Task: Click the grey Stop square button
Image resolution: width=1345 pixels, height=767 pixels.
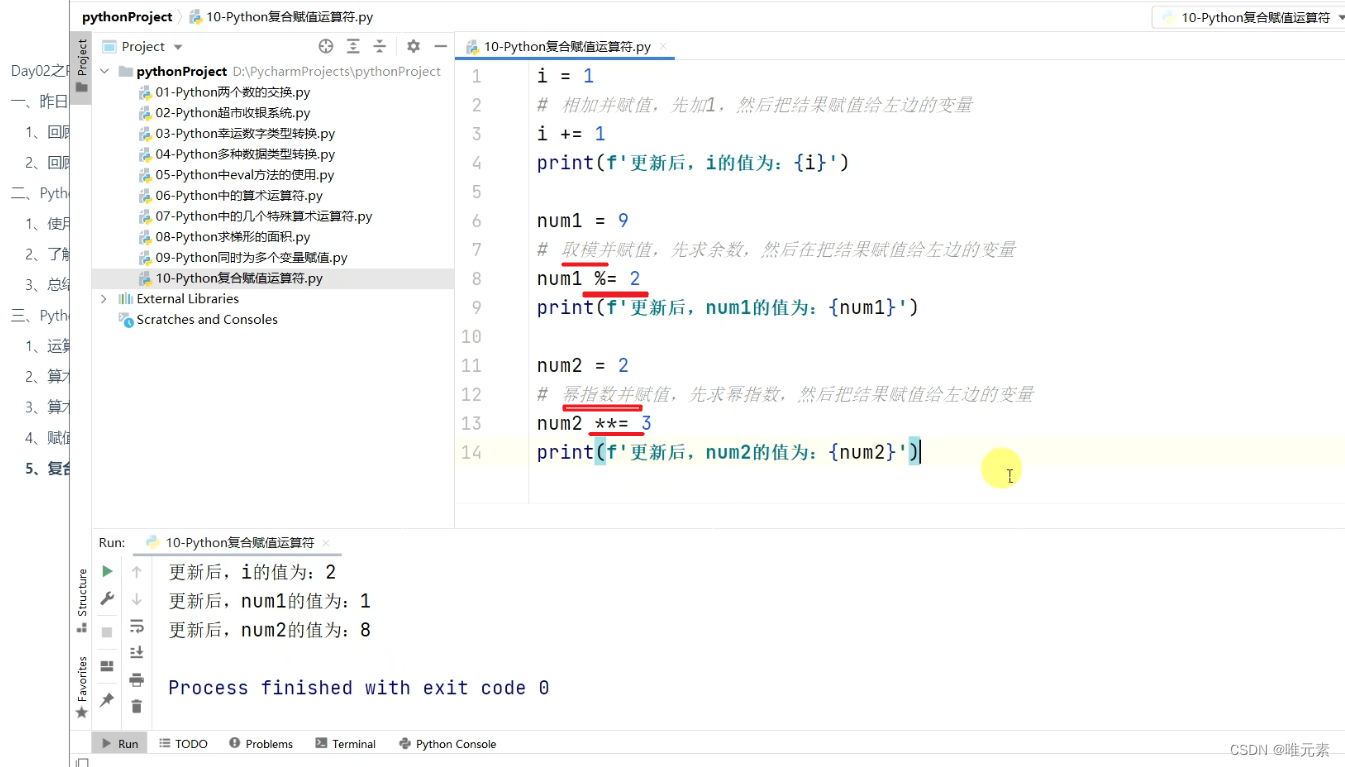Action: click(107, 632)
